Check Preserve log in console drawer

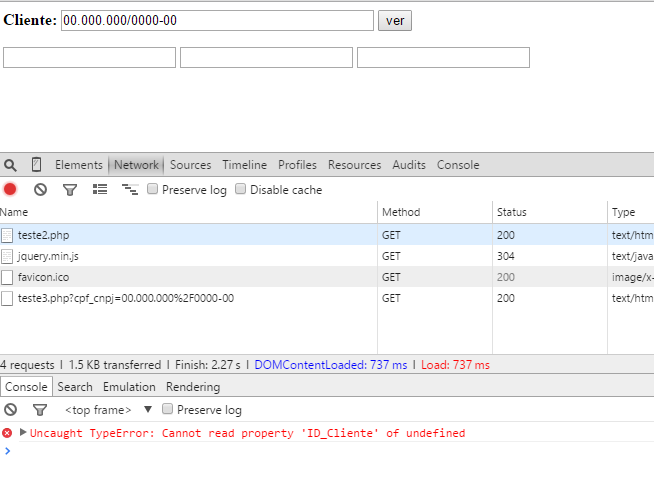coord(168,409)
